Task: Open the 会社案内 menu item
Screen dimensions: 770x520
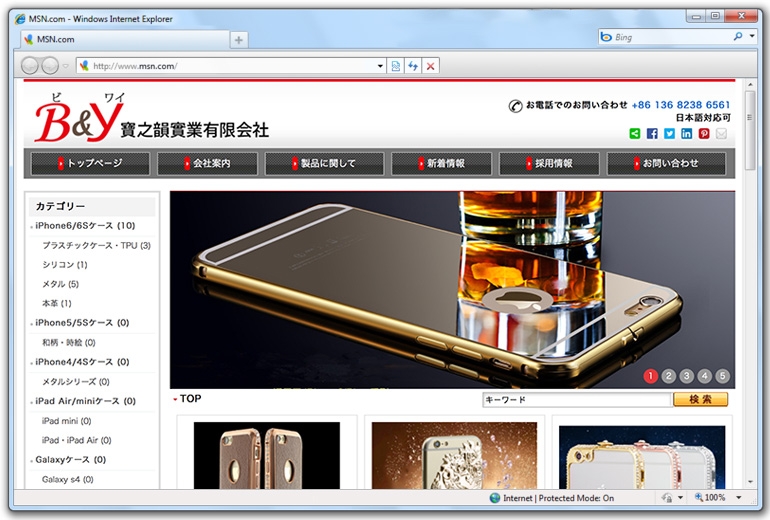Action: click(x=207, y=164)
